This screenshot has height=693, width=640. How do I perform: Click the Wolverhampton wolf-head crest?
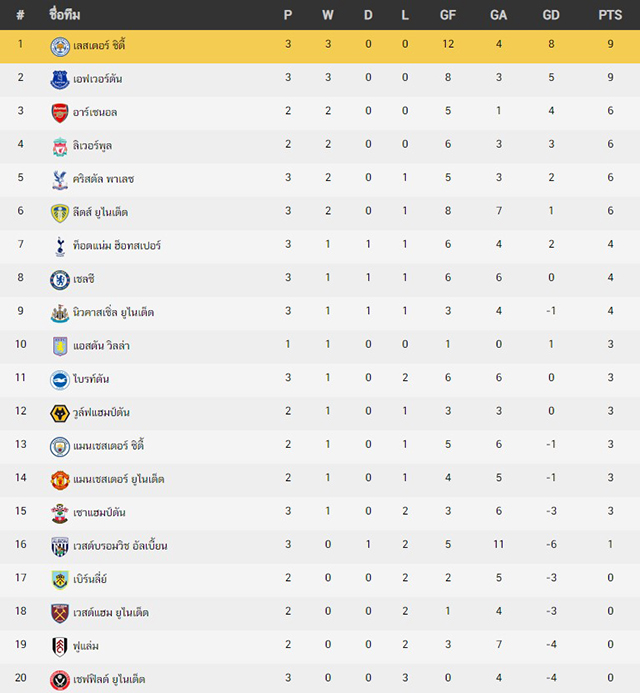coord(60,414)
